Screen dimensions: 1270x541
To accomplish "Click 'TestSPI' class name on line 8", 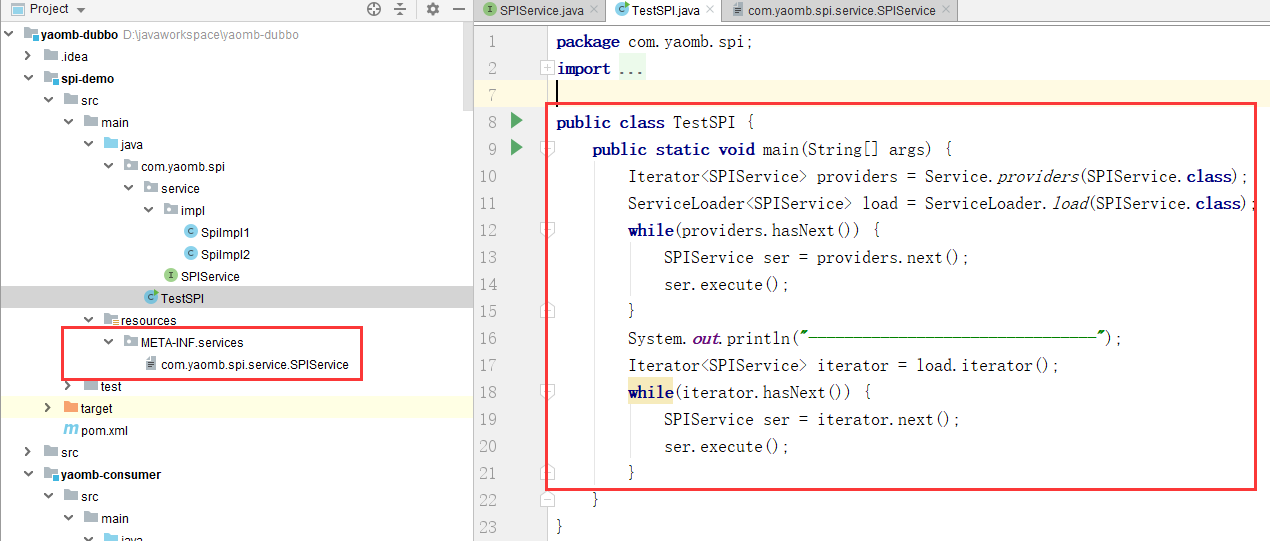I will 704,122.
